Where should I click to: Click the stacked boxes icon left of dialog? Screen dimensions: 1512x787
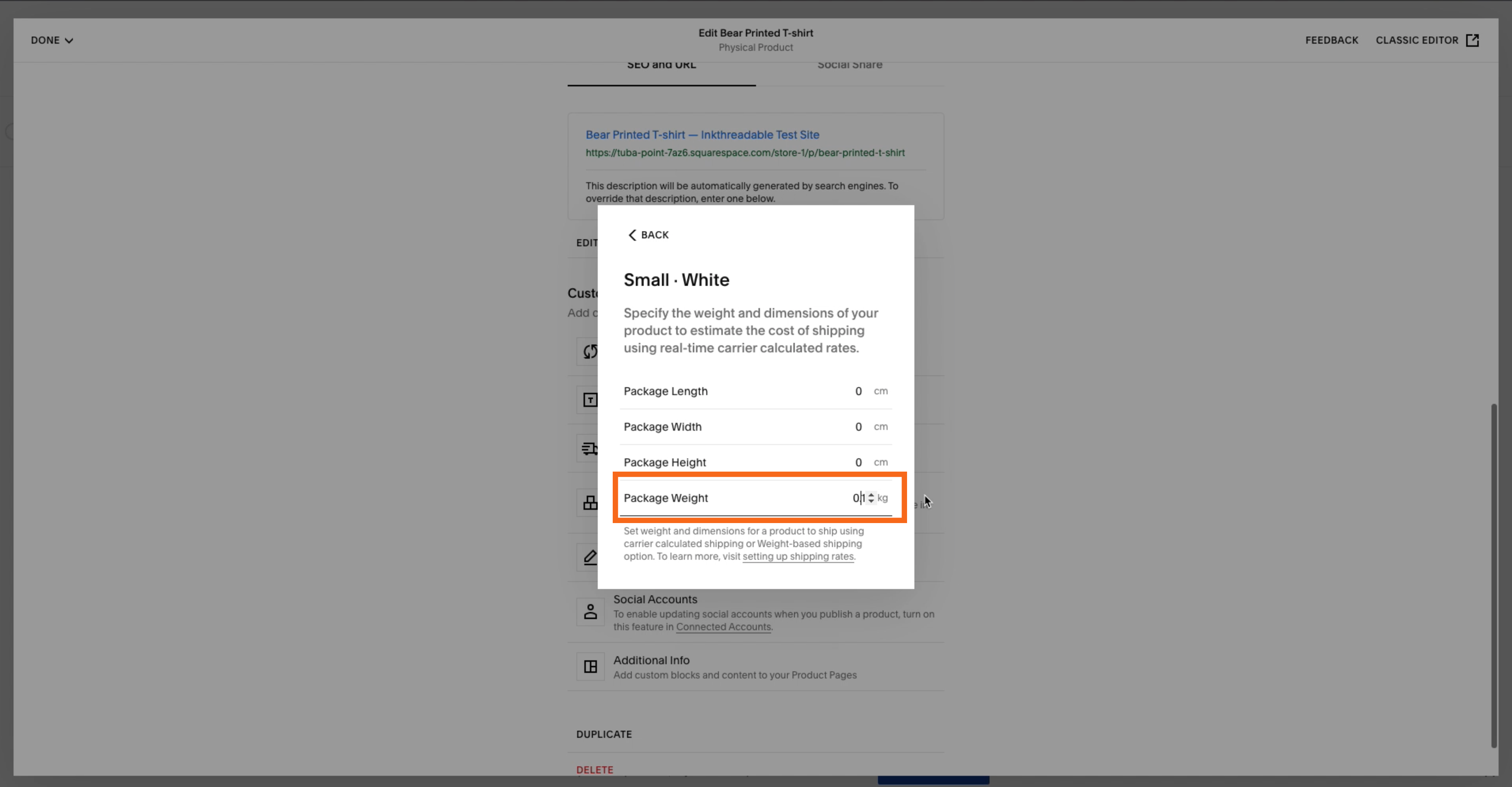click(590, 503)
